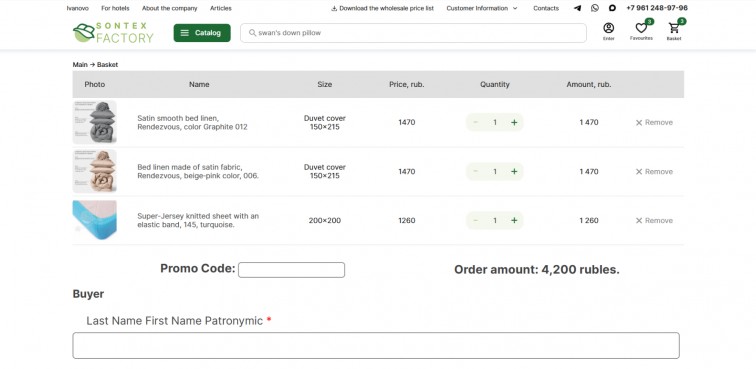The height and width of the screenshot is (369, 756).
Task: Expand the Customer Information dropdown
Action: pos(482,8)
